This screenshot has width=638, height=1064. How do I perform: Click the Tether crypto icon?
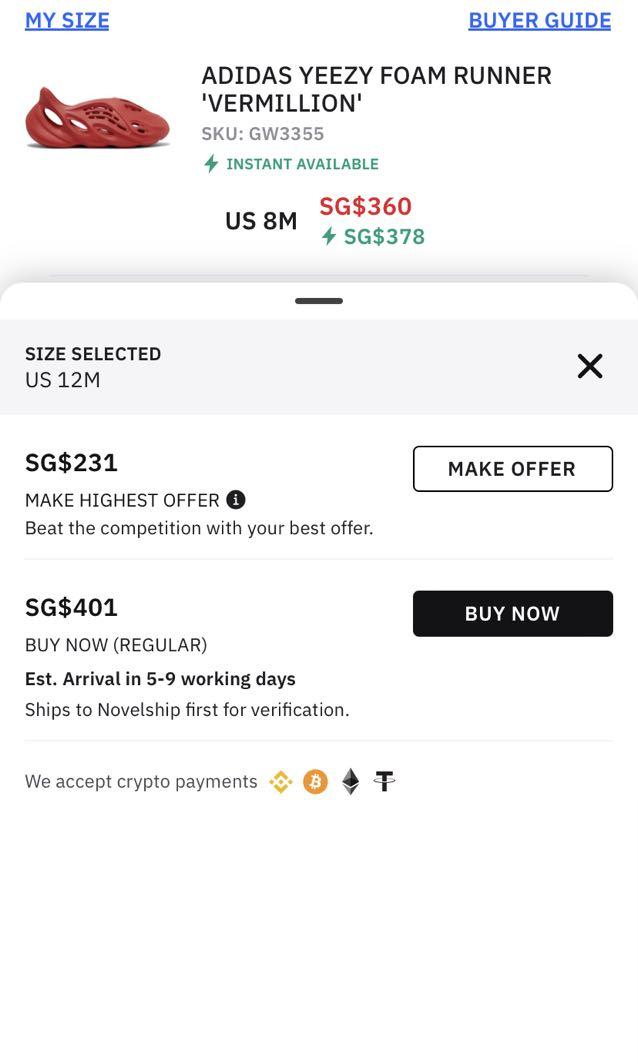coord(385,782)
